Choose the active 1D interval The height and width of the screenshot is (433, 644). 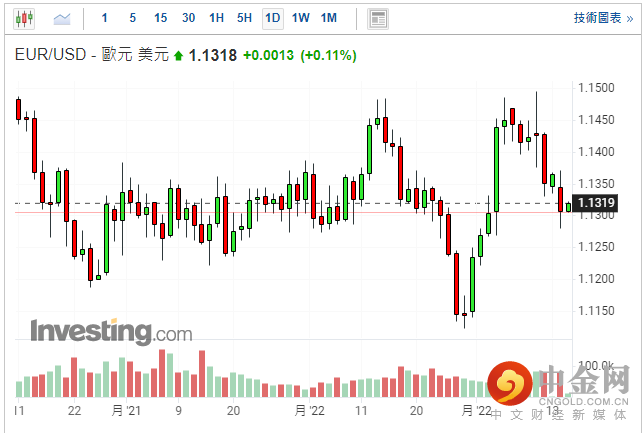coord(272,18)
